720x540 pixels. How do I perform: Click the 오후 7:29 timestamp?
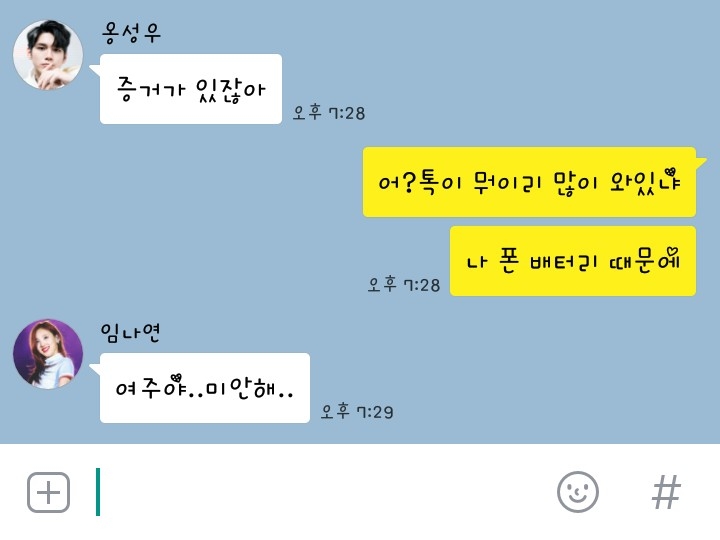point(357,411)
